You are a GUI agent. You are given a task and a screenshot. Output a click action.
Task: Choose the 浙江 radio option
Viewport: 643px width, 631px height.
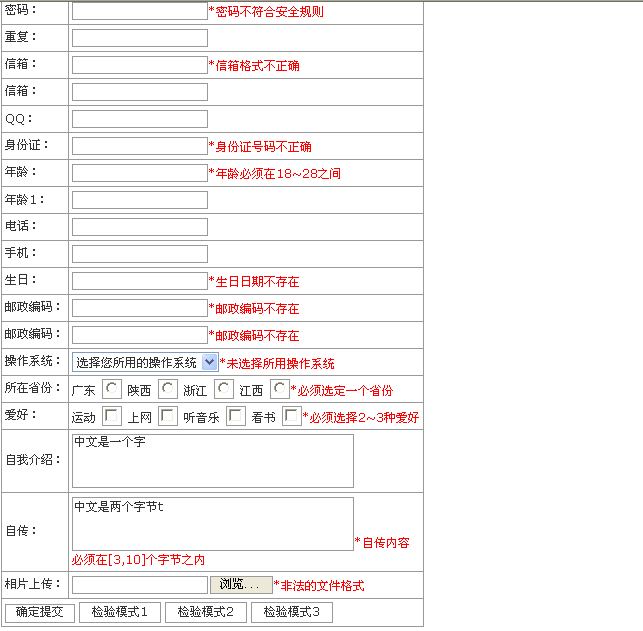(x=224, y=389)
